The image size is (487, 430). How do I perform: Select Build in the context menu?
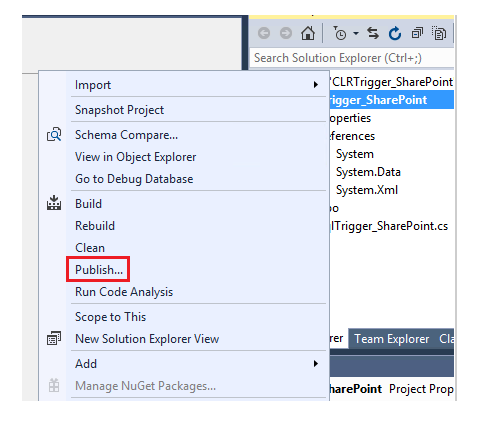coord(88,204)
